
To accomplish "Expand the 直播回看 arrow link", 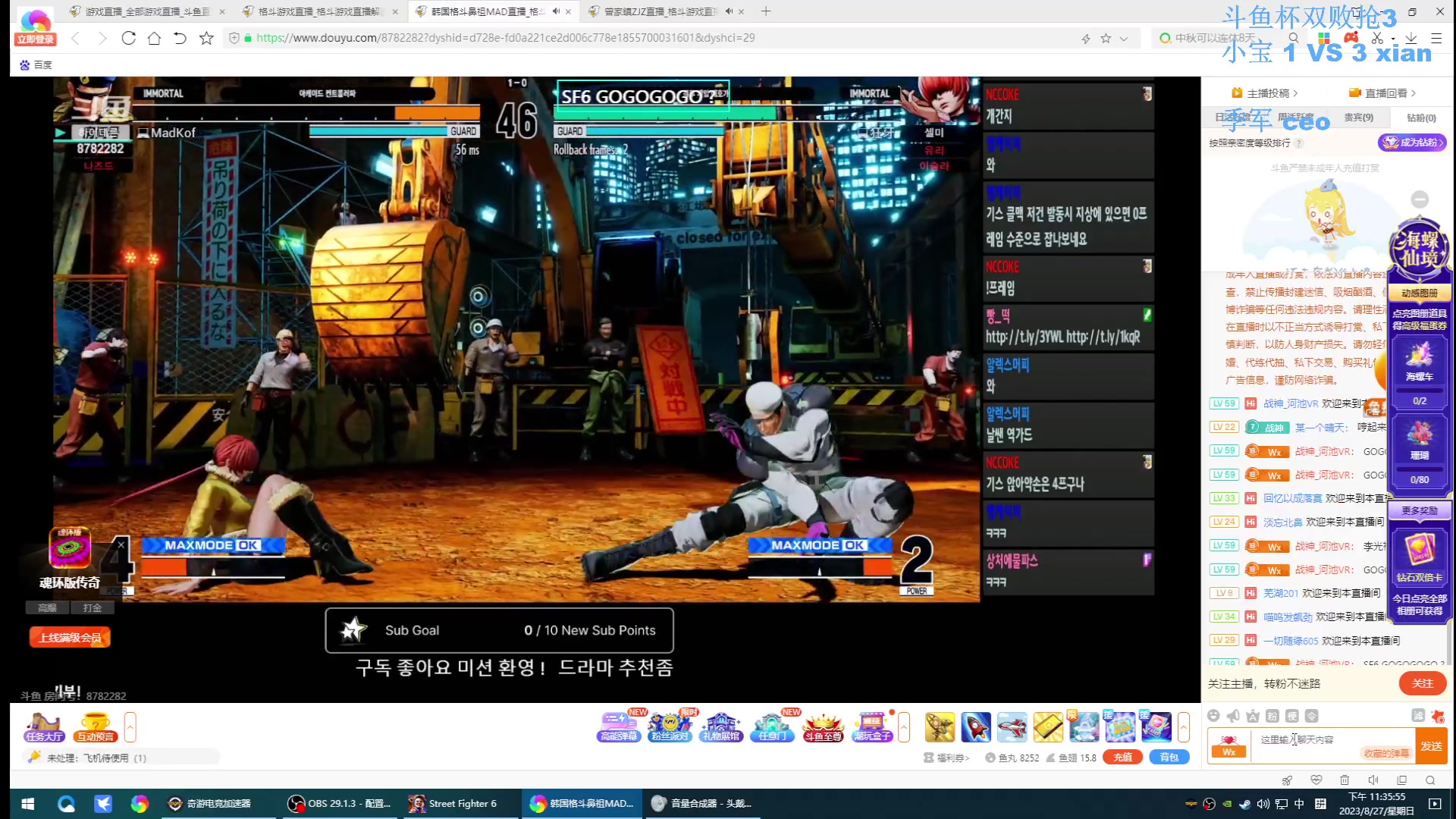I will pyautogui.click(x=1382, y=93).
